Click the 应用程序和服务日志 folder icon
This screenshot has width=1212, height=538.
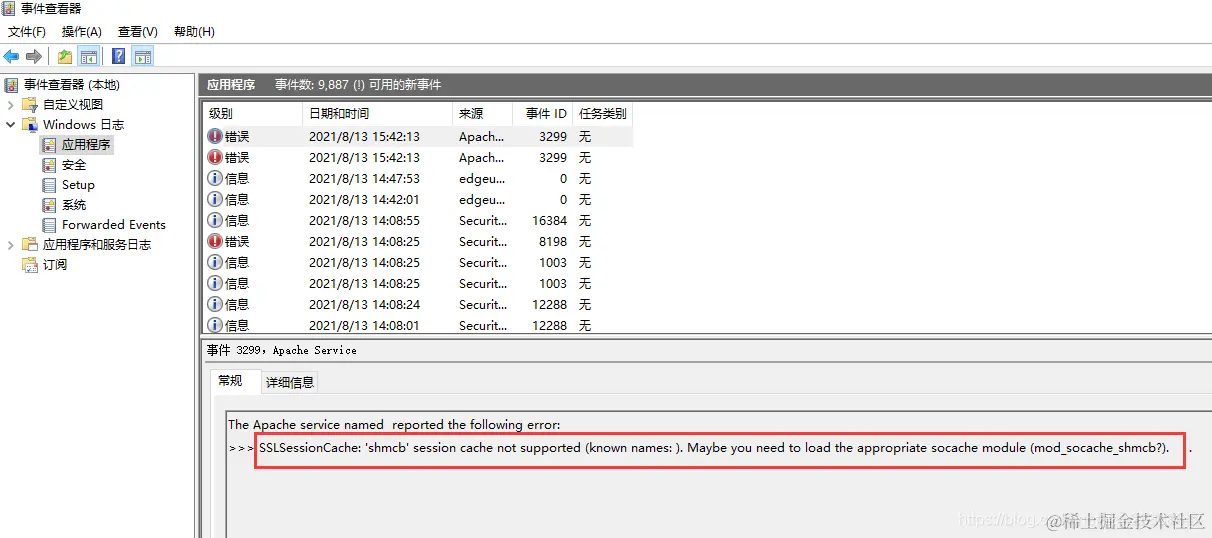tap(30, 245)
